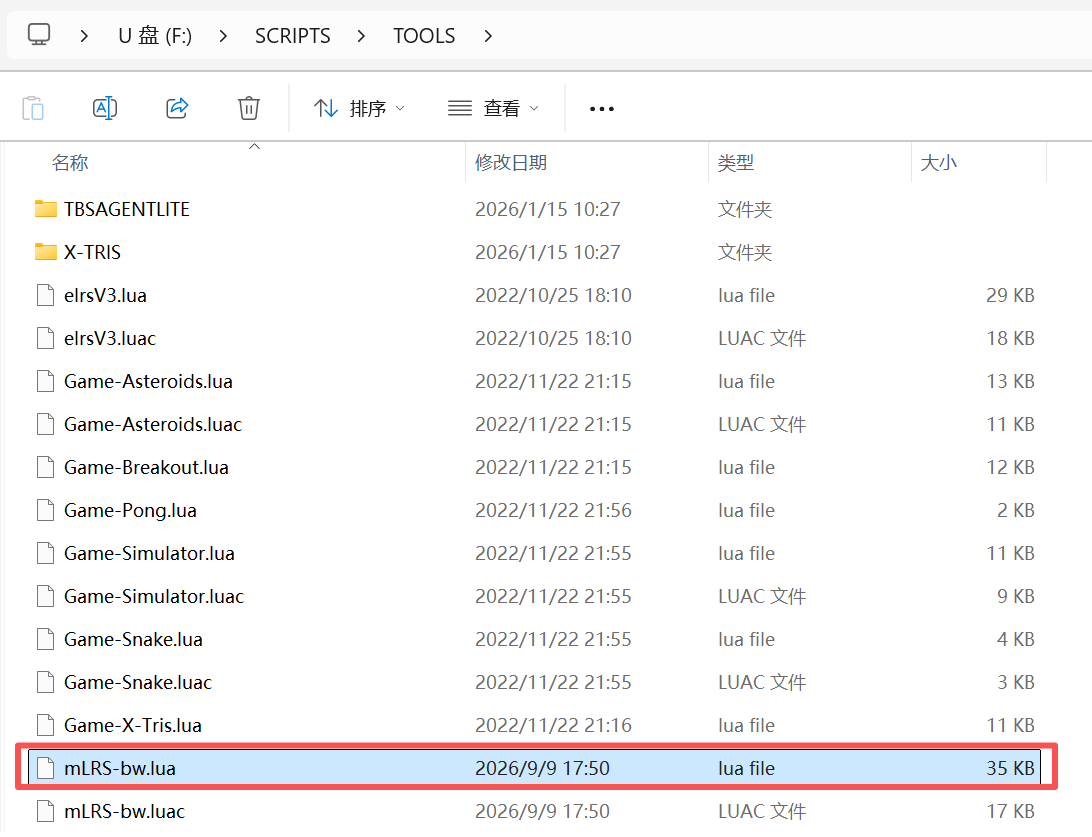Sort by the 修改日期 column header

tap(511, 163)
